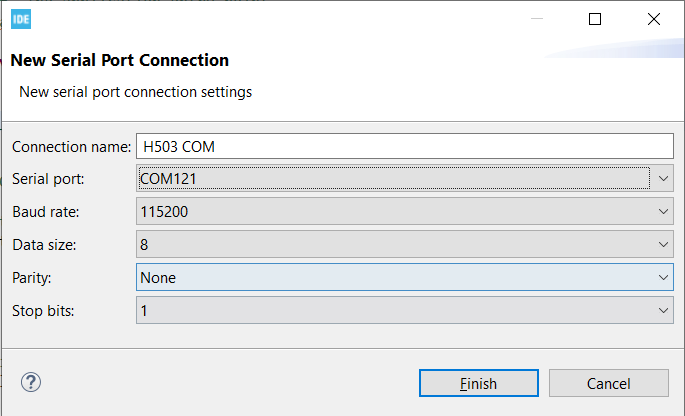The width and height of the screenshot is (685, 416).
Task: Click the 'New serial port connection settings' description
Action: pyautogui.click(x=136, y=92)
